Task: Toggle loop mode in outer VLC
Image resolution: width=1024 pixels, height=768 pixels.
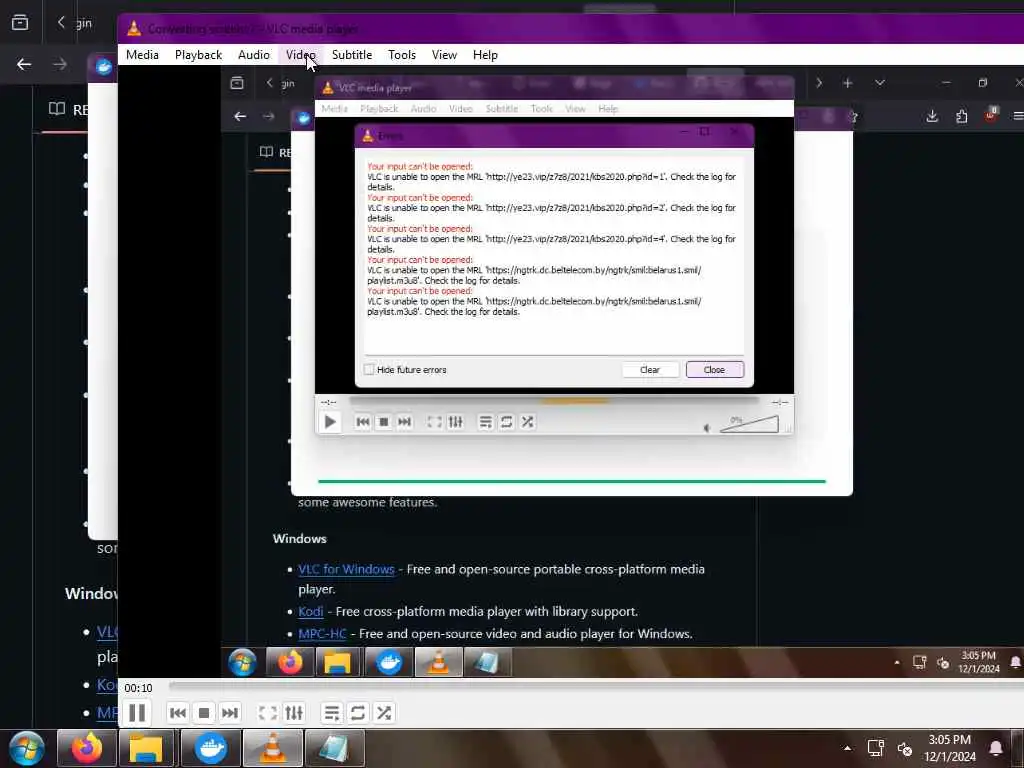Action: [358, 712]
